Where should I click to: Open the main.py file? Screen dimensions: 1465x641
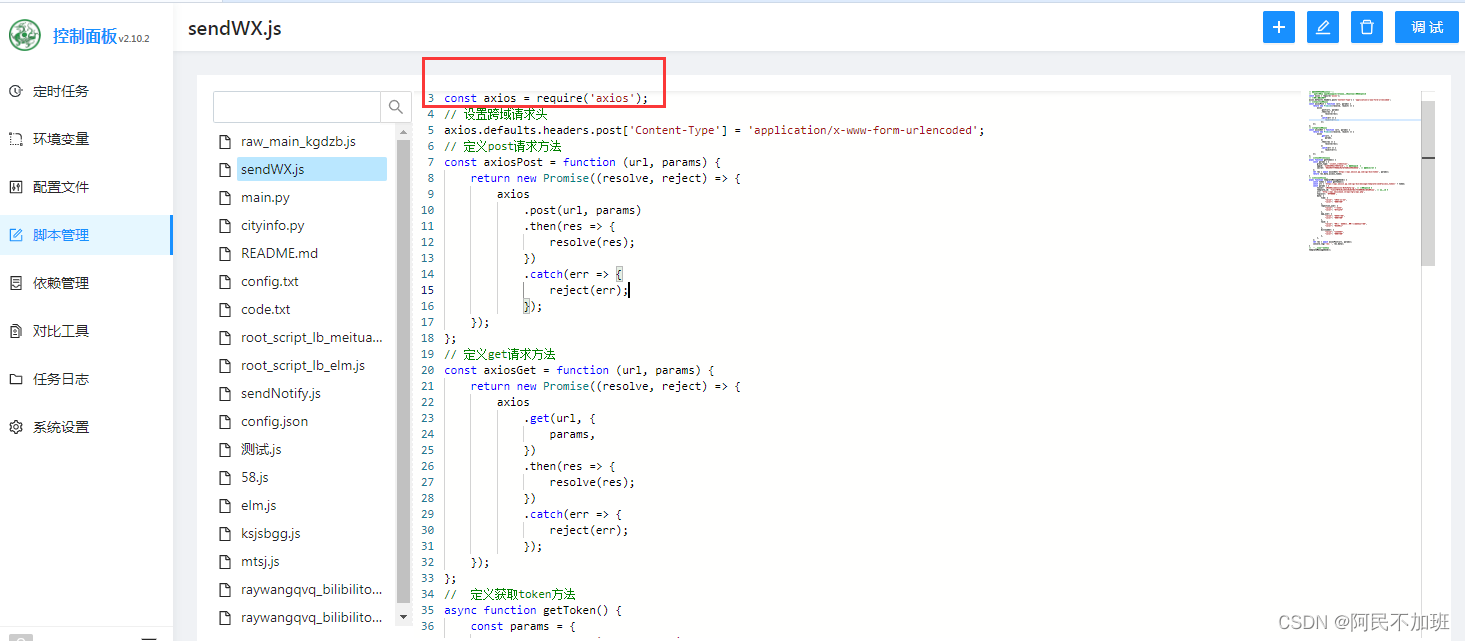tap(268, 197)
